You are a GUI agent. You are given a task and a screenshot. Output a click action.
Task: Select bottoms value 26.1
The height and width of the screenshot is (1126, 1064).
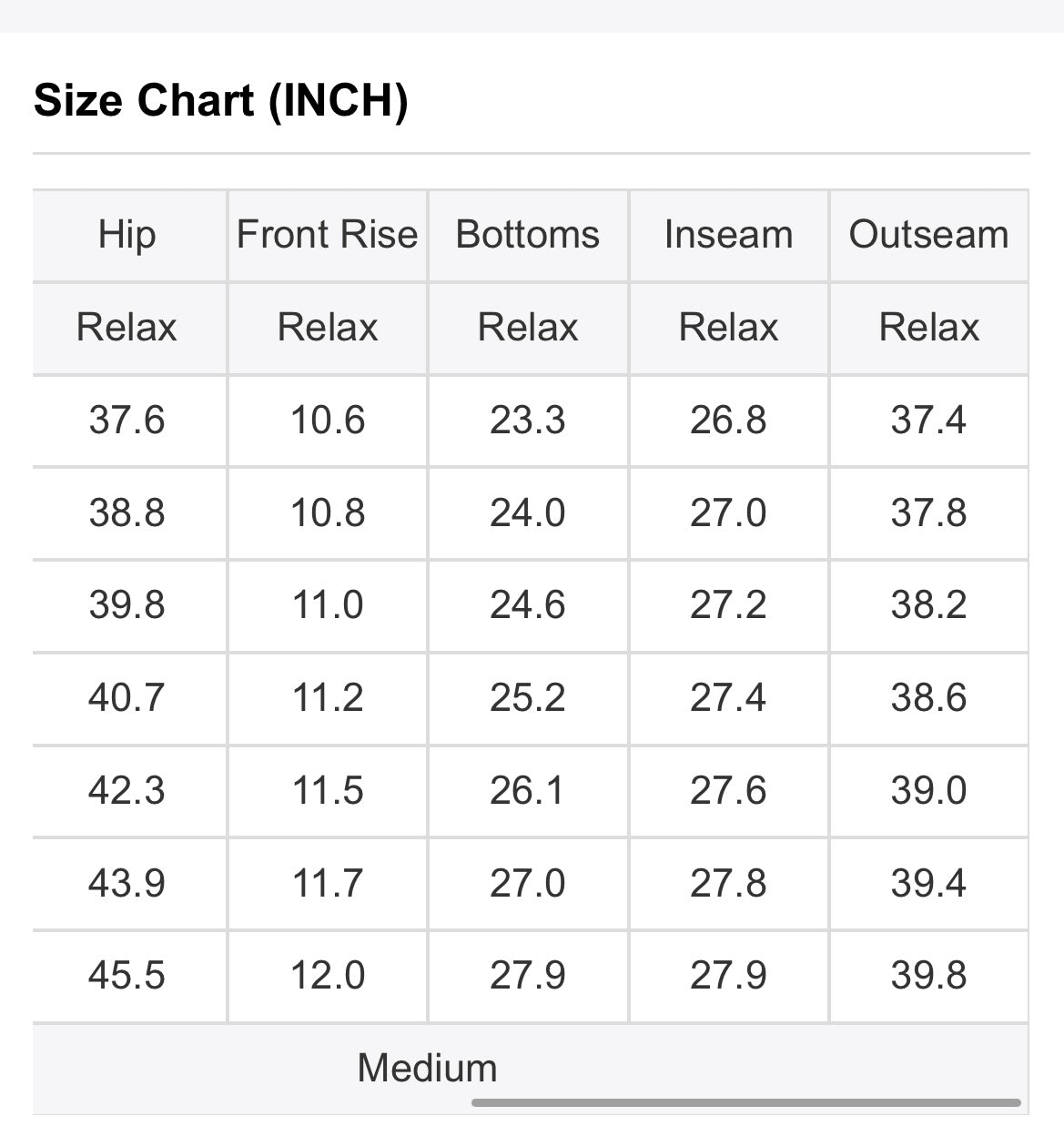point(528,791)
